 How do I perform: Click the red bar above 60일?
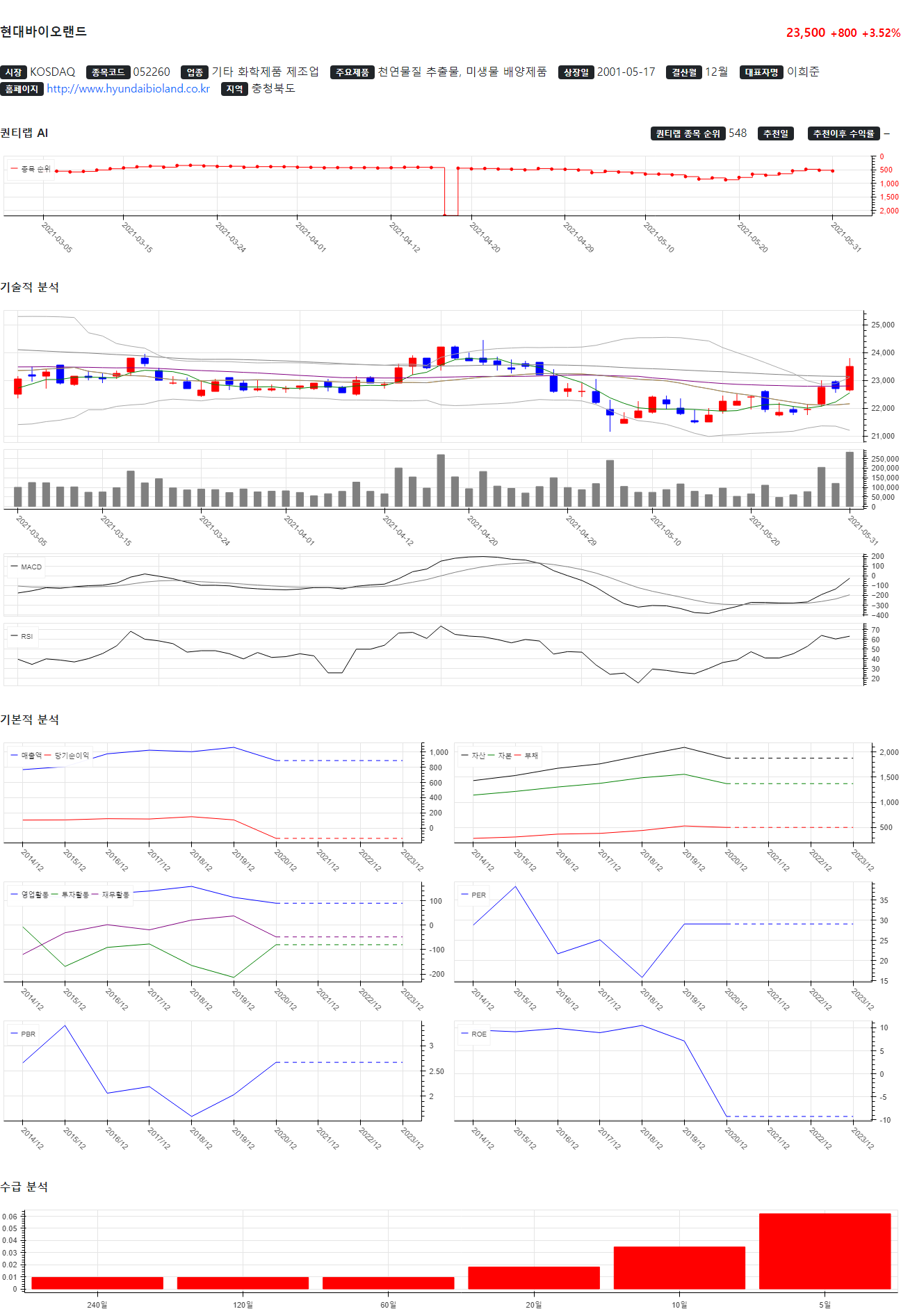388,1283
